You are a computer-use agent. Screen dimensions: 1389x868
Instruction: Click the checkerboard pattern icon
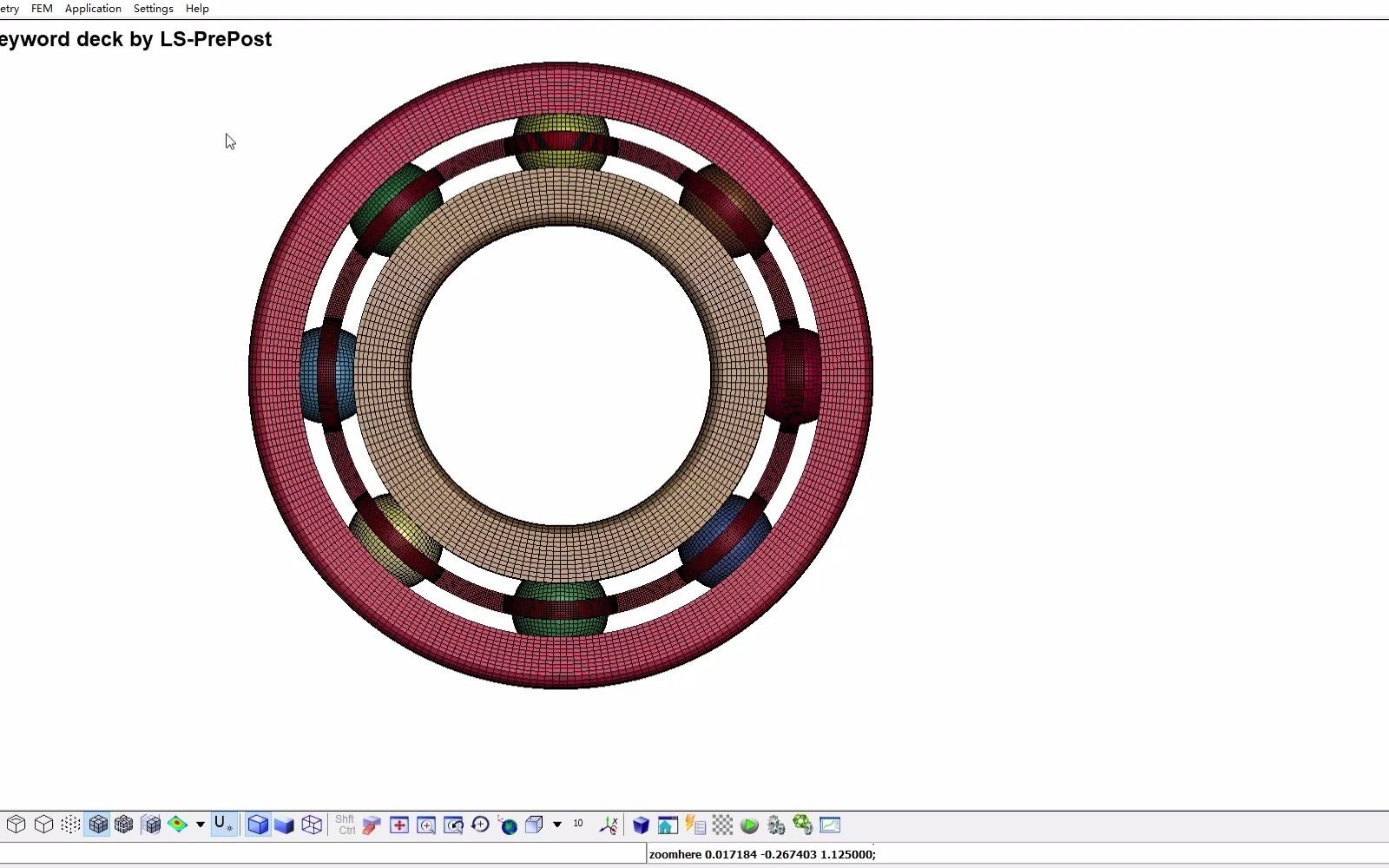pyautogui.click(x=722, y=825)
